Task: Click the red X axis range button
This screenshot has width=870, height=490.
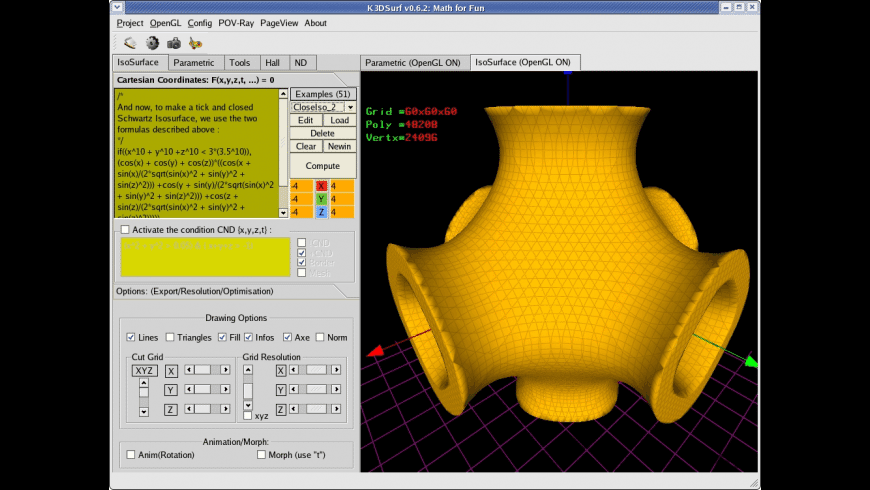Action: click(321, 186)
